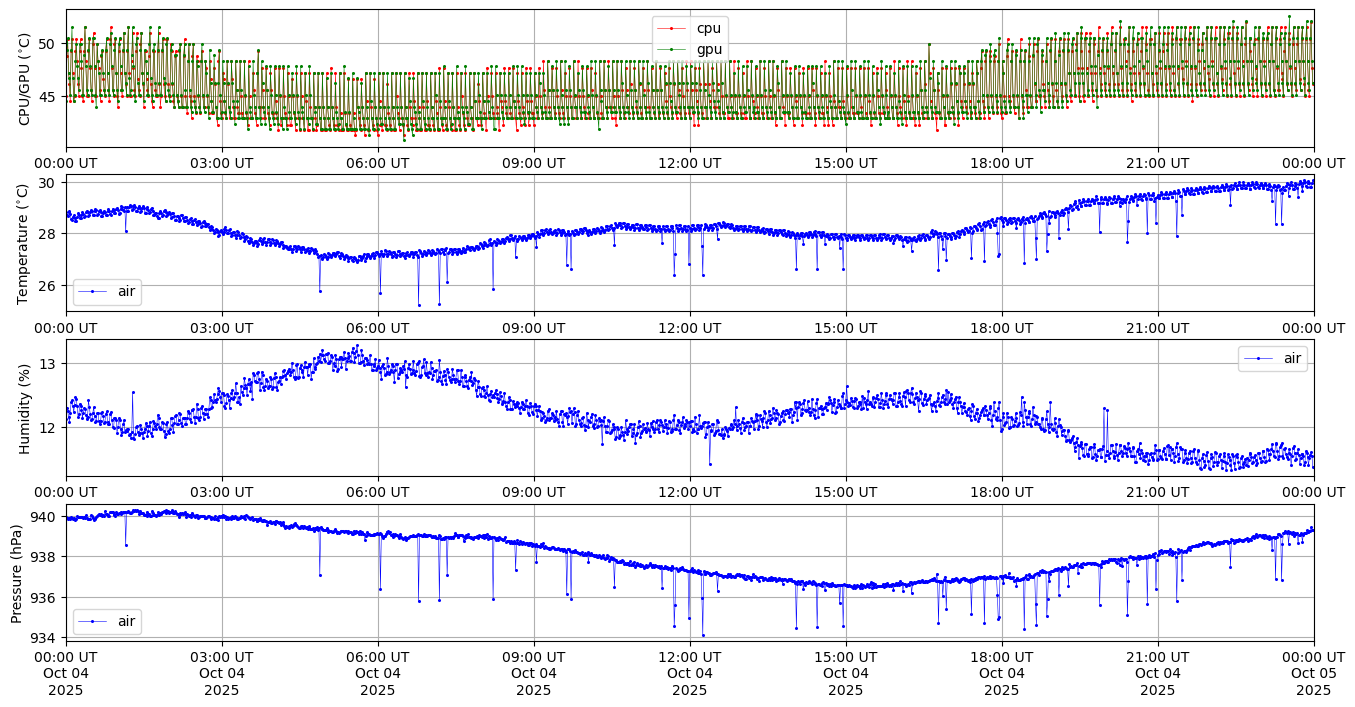1355x707 pixels.
Task: Select the cpu label in the legend
Action: (x=708, y=29)
